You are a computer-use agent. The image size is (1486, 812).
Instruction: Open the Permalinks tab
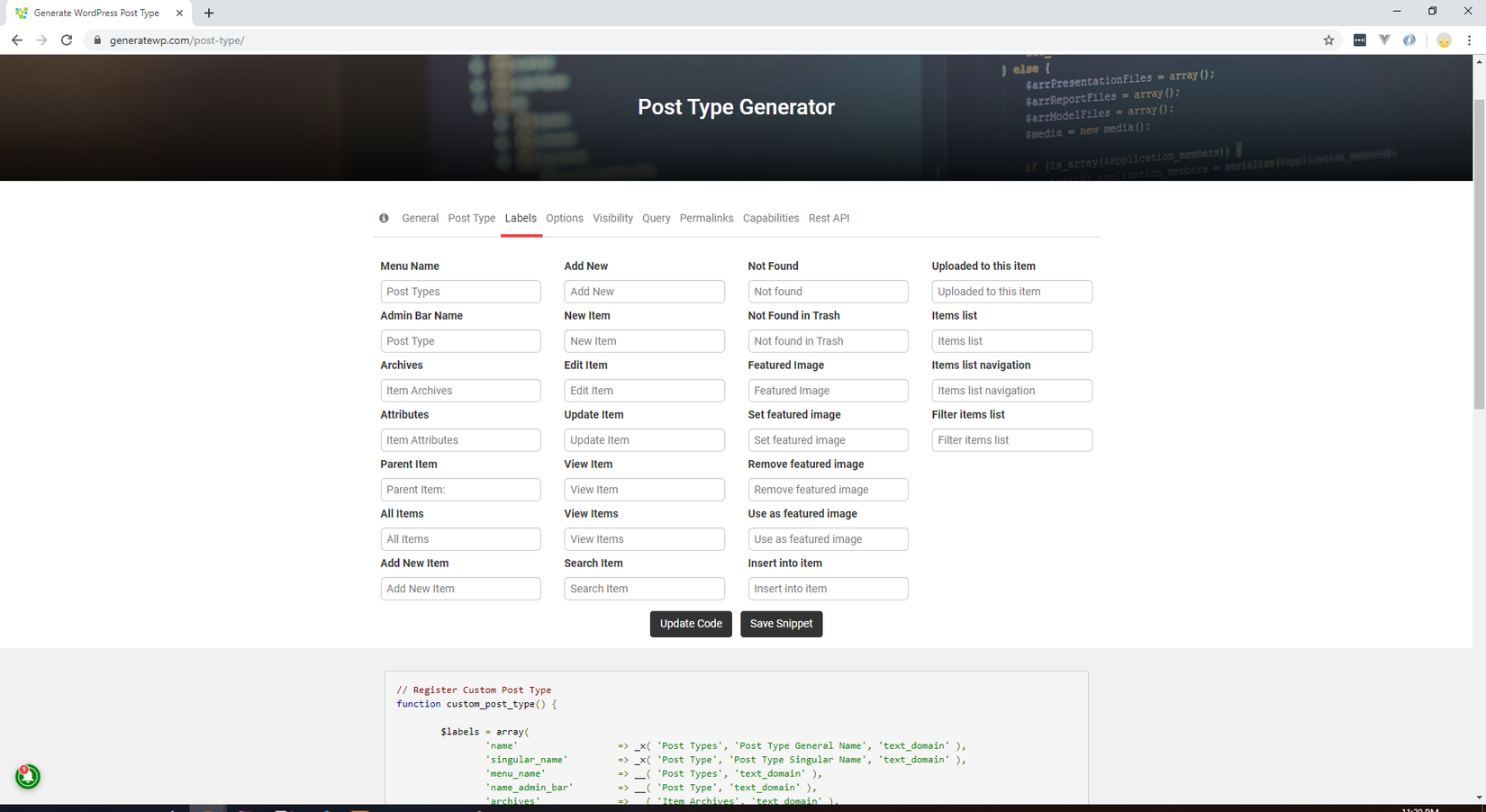(x=706, y=218)
